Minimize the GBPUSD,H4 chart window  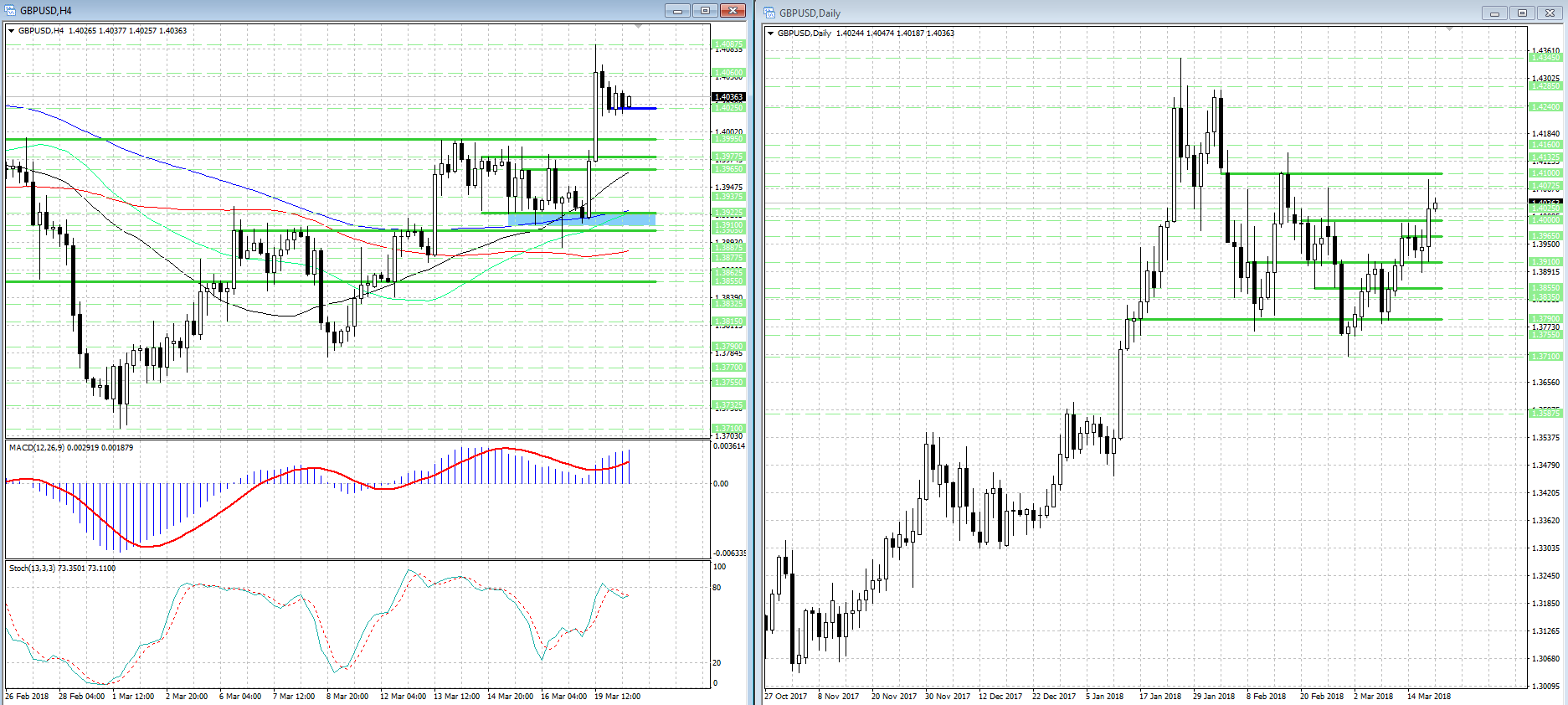pos(678,11)
